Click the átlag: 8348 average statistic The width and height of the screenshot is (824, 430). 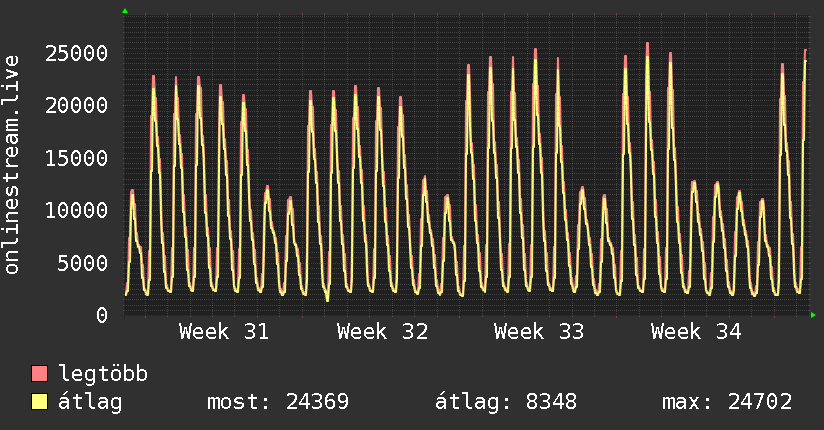506,402
